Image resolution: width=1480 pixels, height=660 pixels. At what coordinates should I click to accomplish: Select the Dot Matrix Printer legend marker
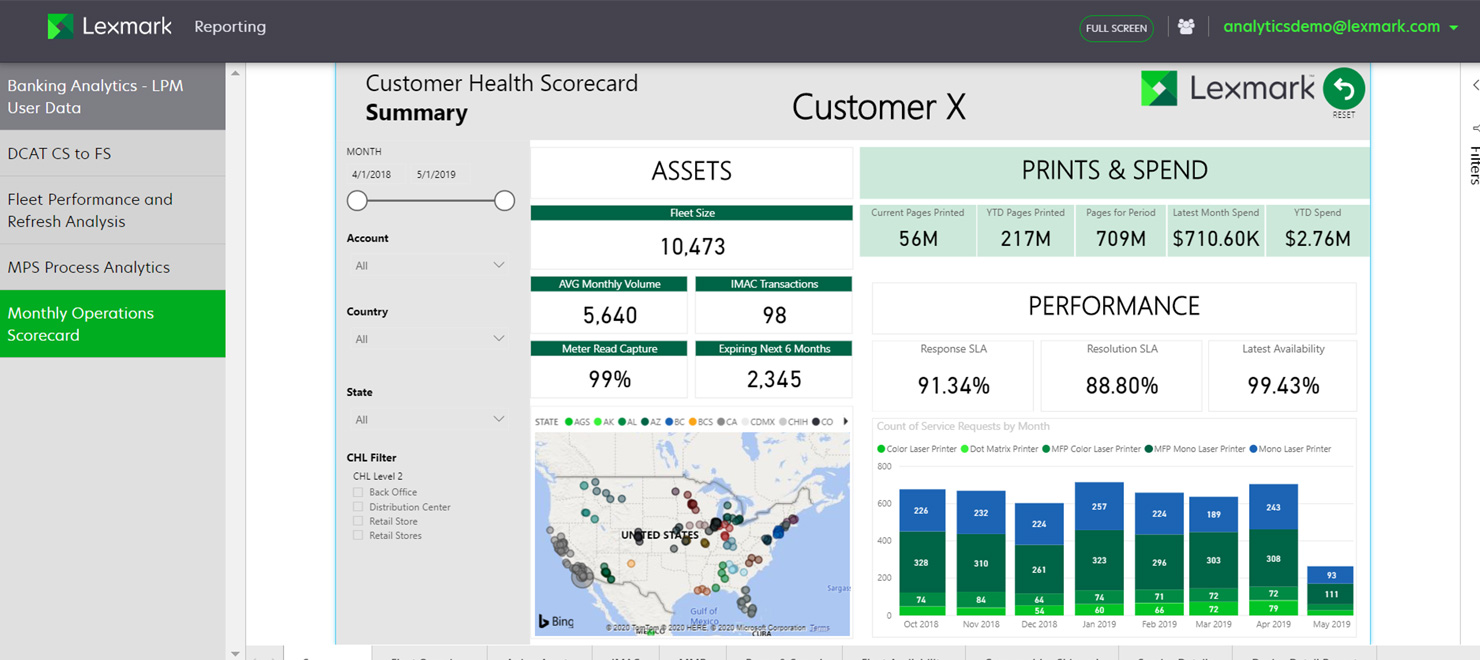point(965,449)
